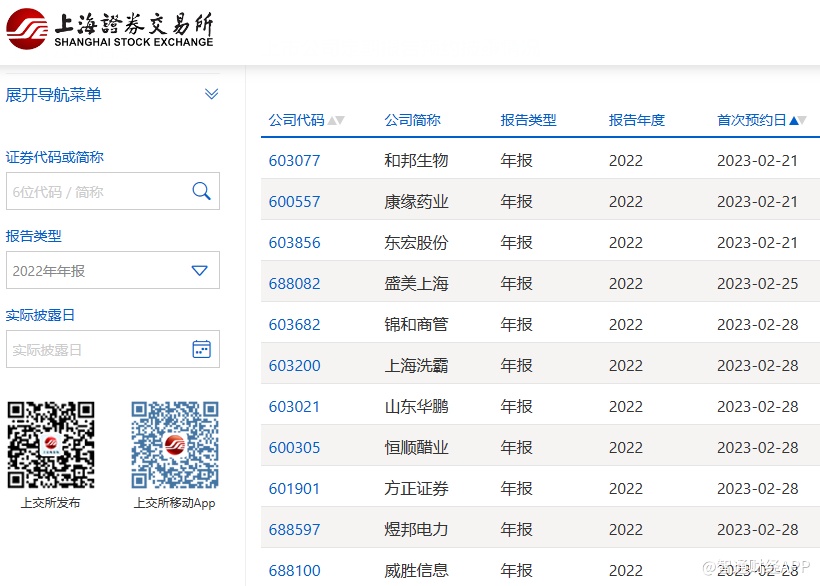This screenshot has height=586, width=820.
Task: Sort by 公司代码 column arrows
Action: click(336, 121)
